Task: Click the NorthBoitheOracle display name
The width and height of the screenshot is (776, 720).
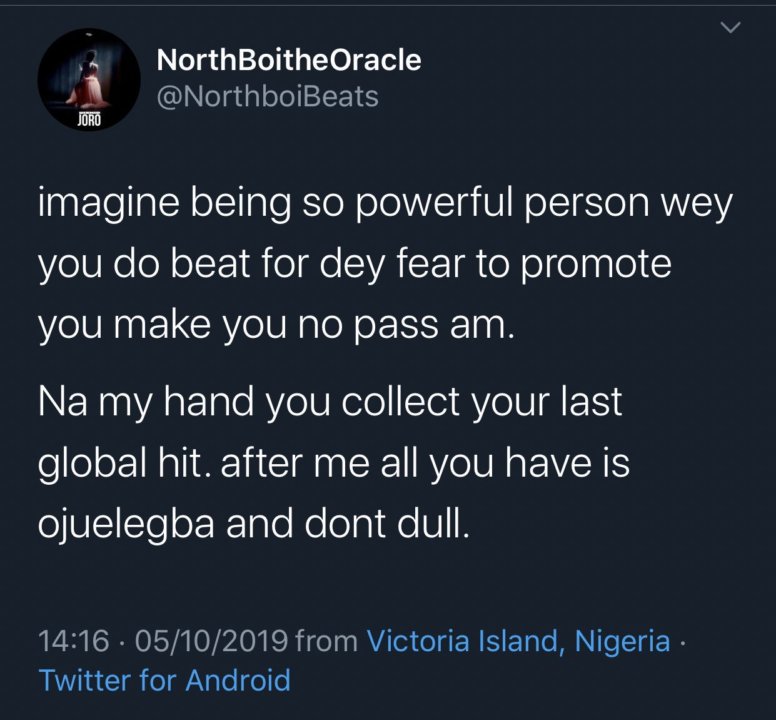Action: point(289,60)
